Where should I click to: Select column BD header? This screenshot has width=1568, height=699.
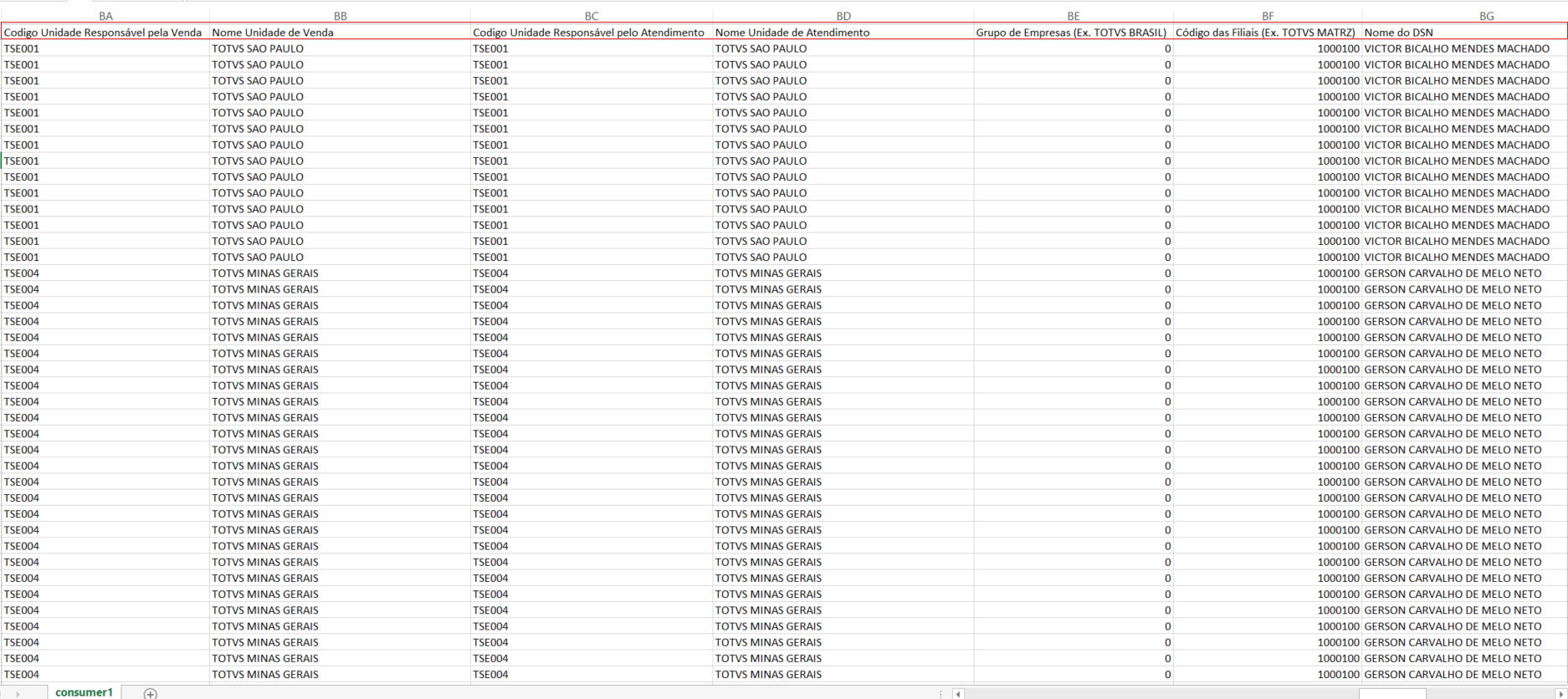pos(843,16)
